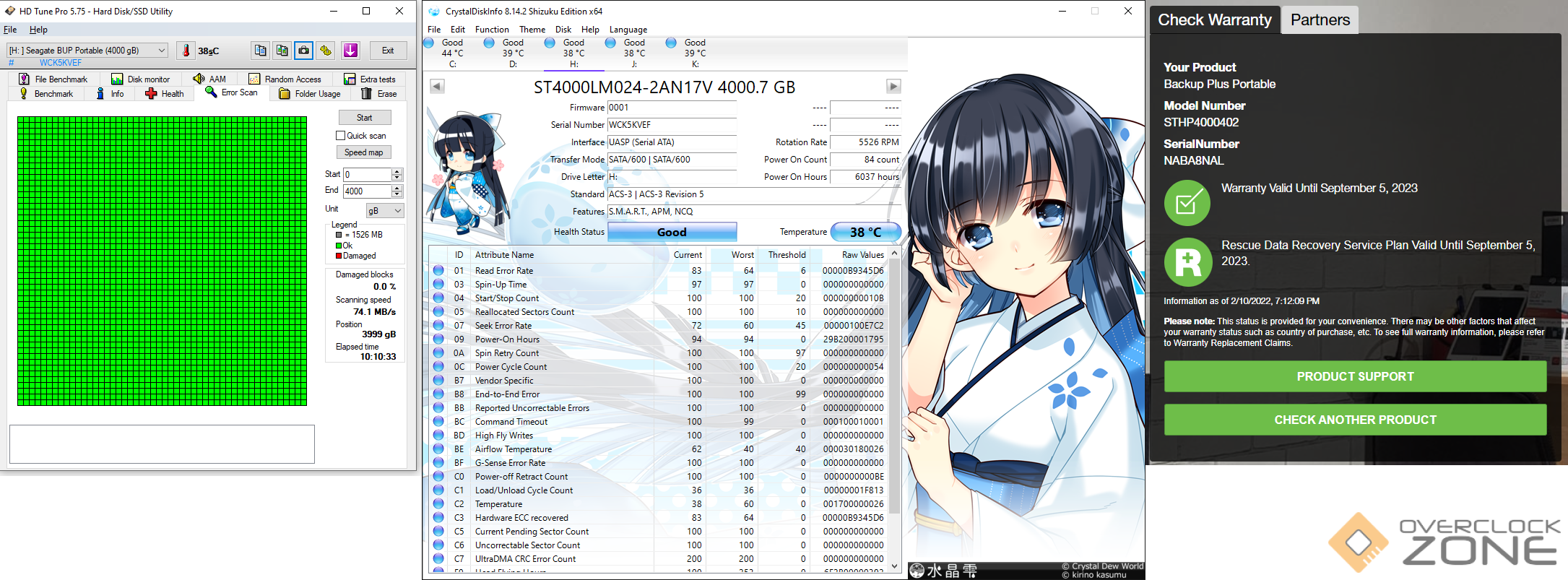Screen dimensions: 1568x580
Task: Click the CHECK ANOTHER PRODUCT button
Action: tap(1355, 420)
